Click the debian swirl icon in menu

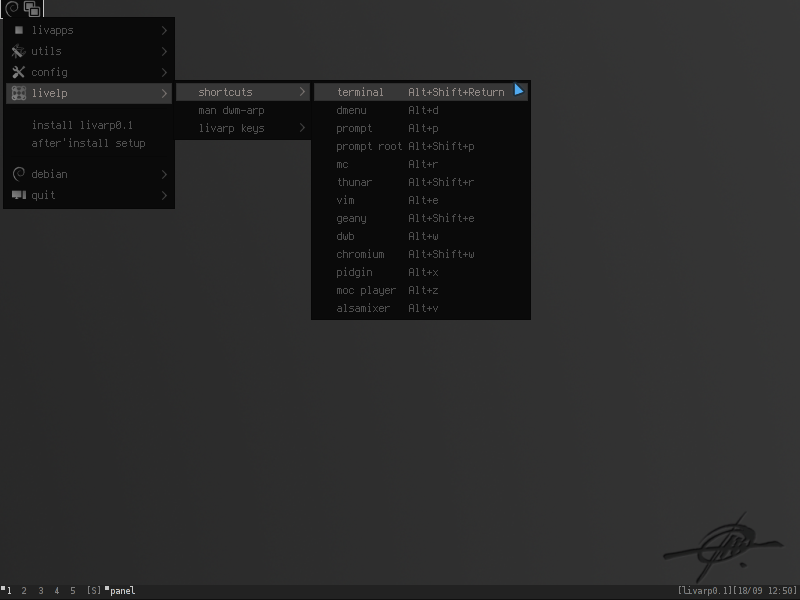19,174
